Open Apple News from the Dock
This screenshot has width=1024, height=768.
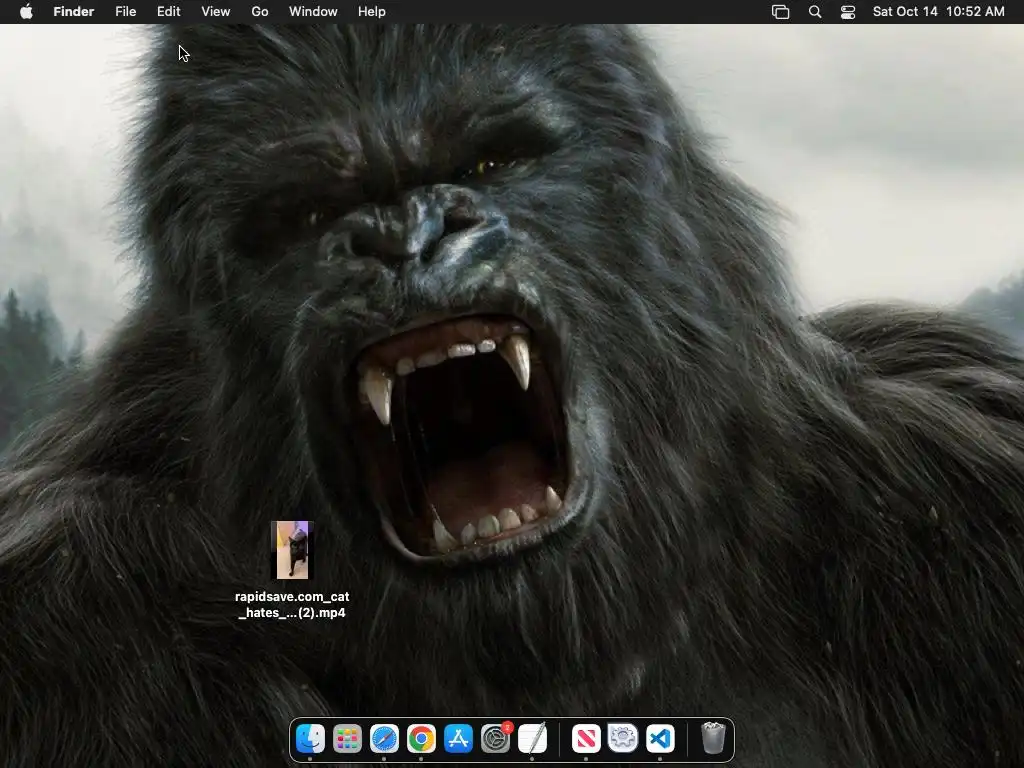pyautogui.click(x=586, y=739)
